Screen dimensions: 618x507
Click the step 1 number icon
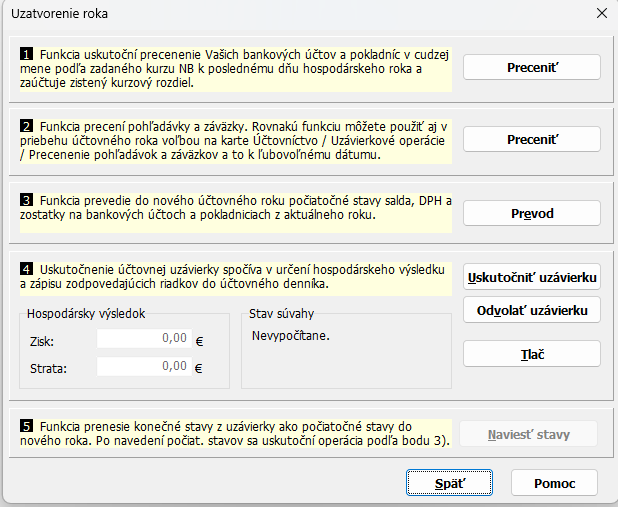click(x=27, y=53)
